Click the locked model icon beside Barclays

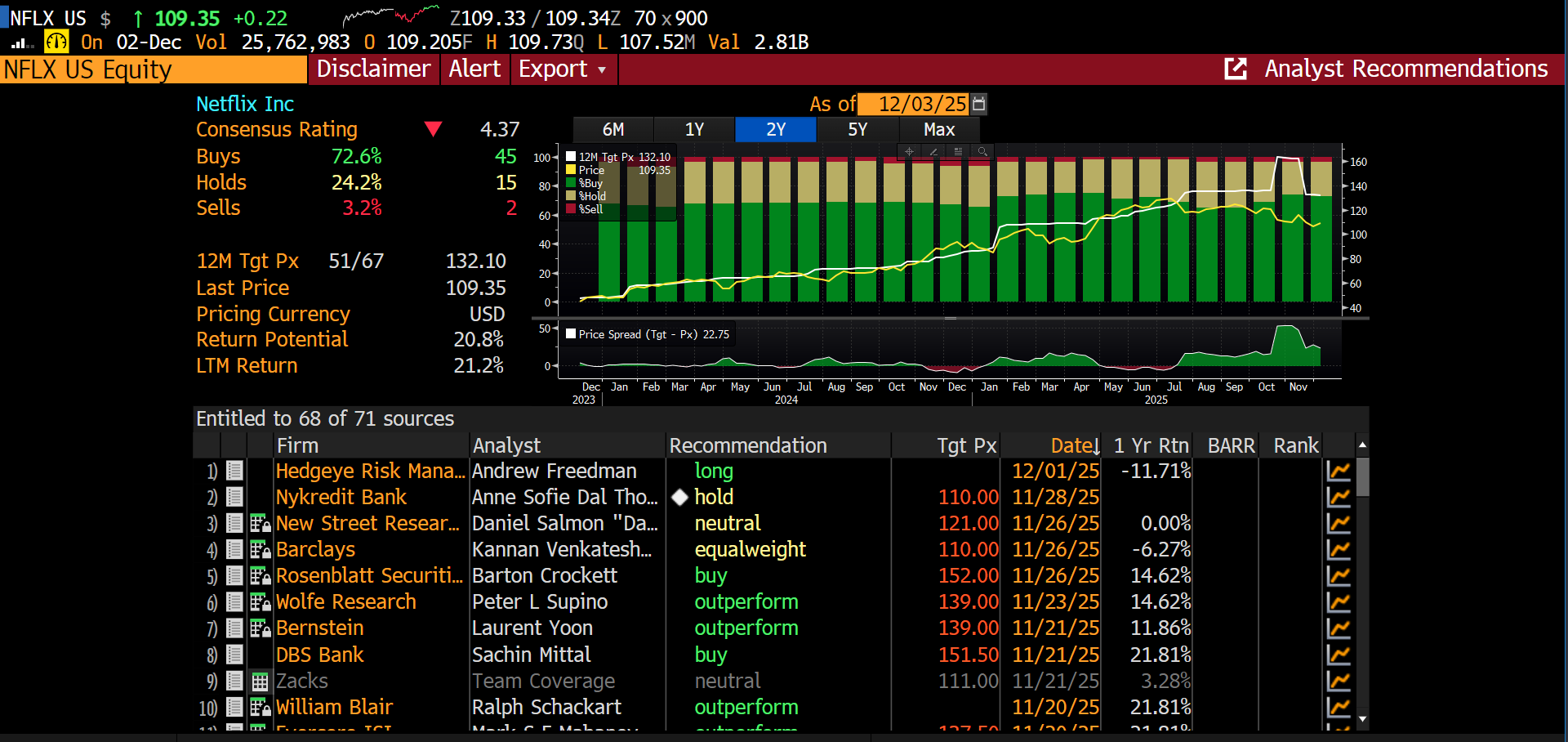coord(260,550)
